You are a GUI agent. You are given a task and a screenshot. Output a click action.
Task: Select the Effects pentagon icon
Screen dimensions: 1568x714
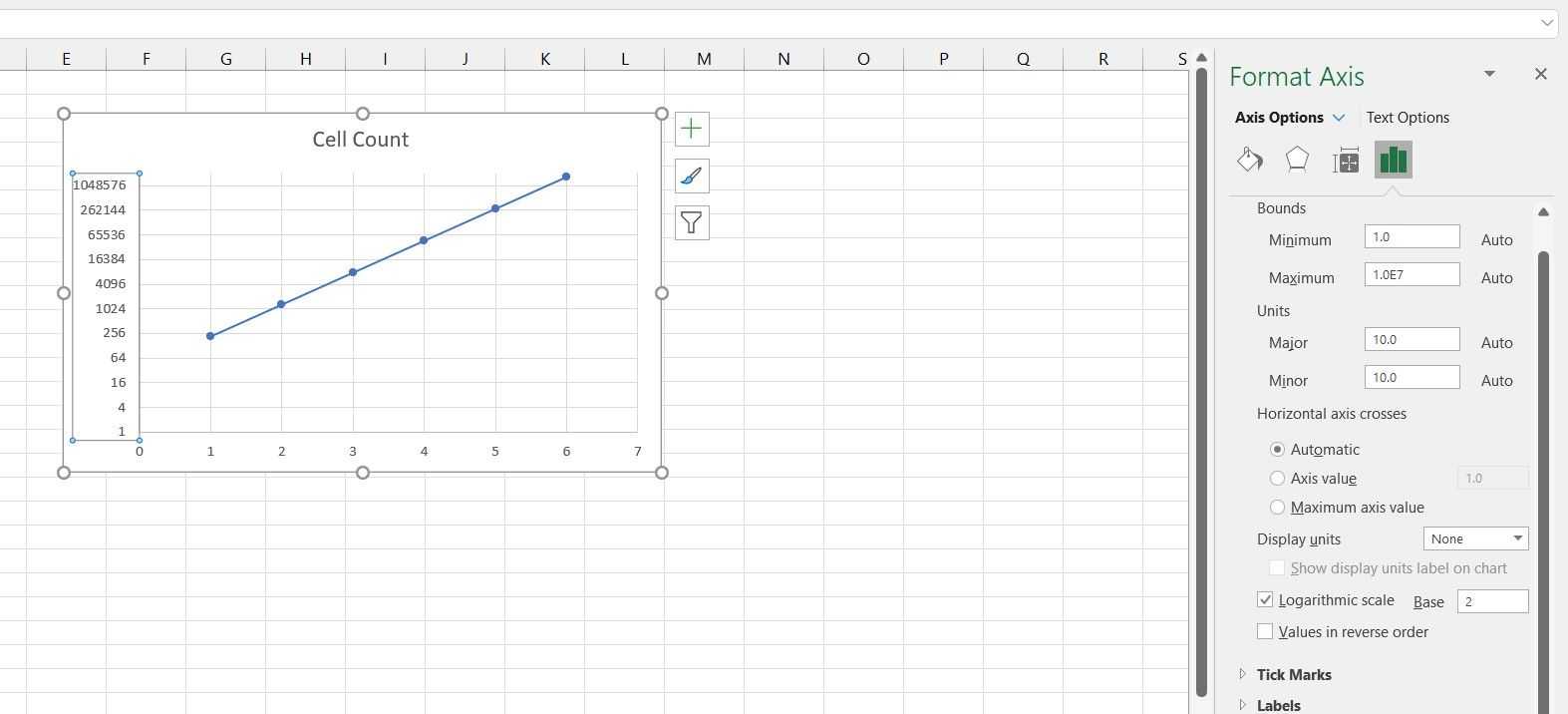coord(1297,160)
